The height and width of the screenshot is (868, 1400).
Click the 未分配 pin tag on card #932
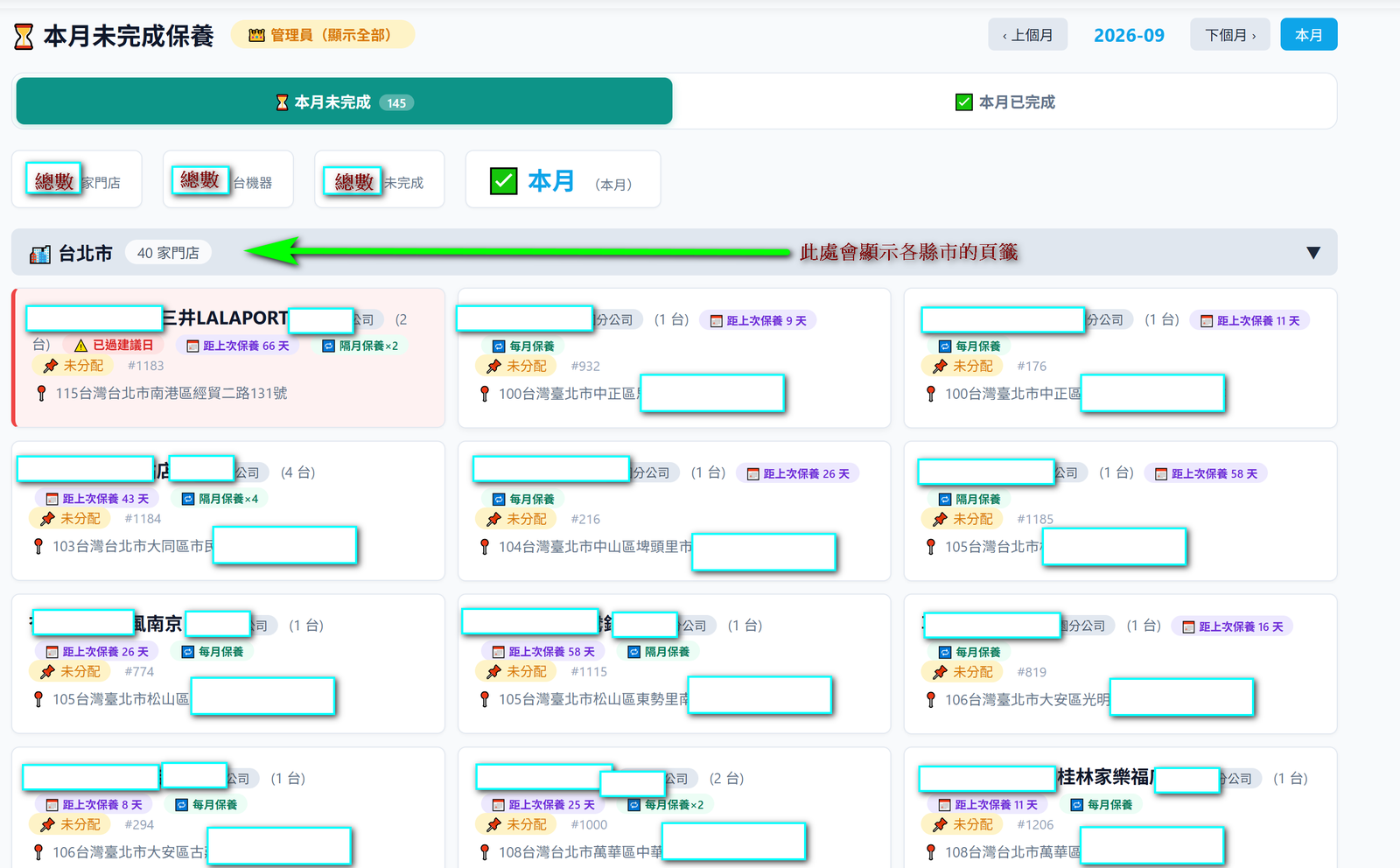point(517,367)
